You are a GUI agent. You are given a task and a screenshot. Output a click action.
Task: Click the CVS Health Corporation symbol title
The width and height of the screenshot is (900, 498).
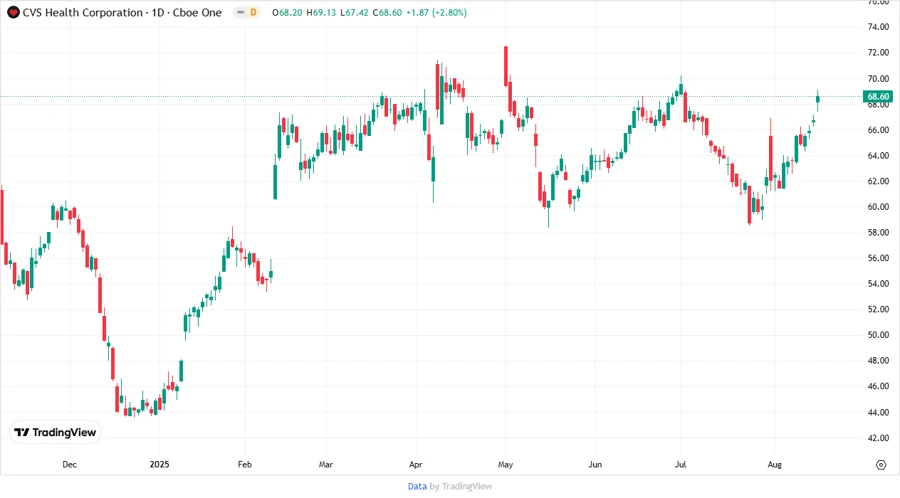pos(122,13)
